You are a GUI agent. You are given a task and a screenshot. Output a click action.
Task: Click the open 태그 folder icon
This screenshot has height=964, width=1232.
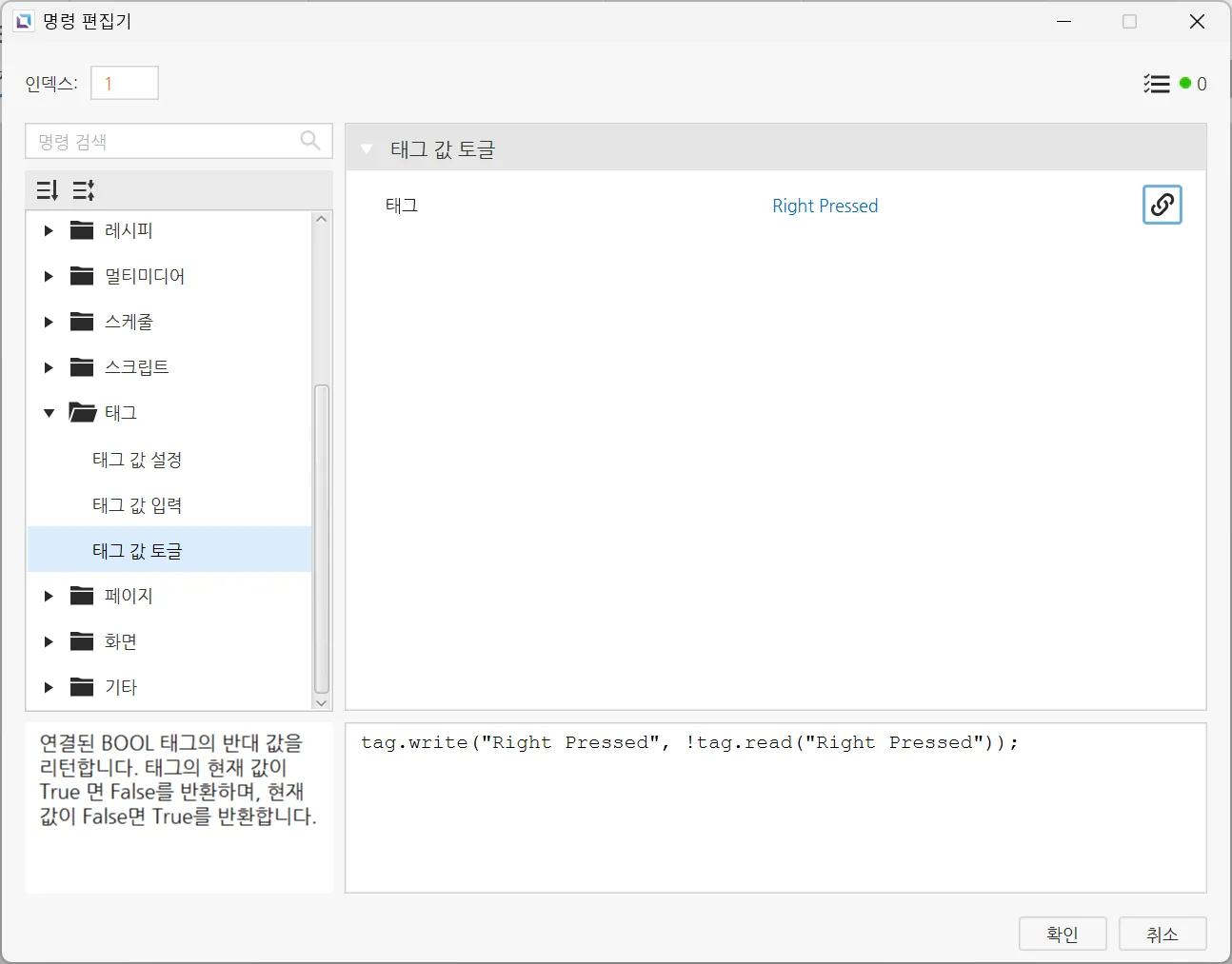point(83,412)
